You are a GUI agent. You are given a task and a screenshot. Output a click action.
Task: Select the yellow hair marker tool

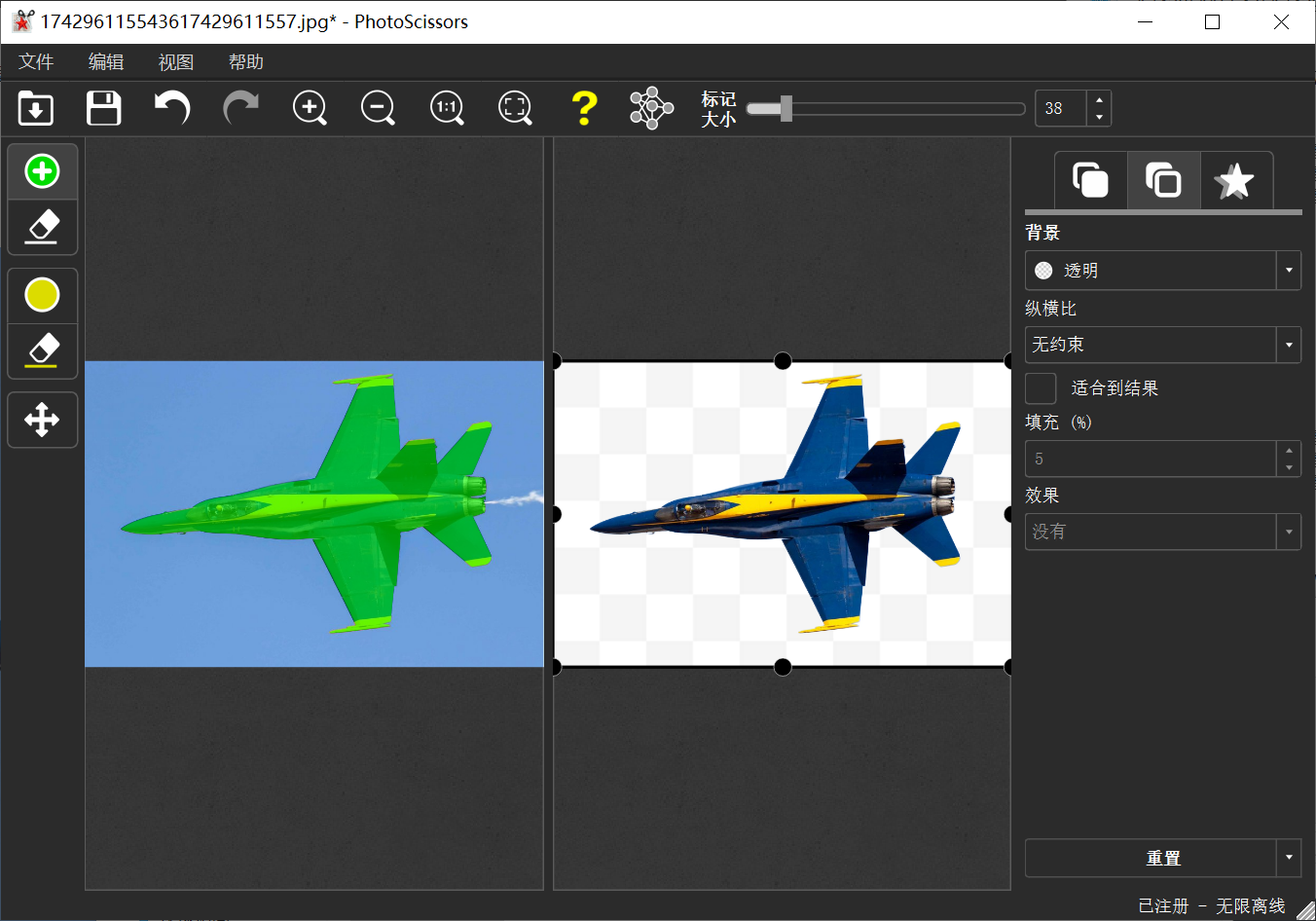(43, 295)
